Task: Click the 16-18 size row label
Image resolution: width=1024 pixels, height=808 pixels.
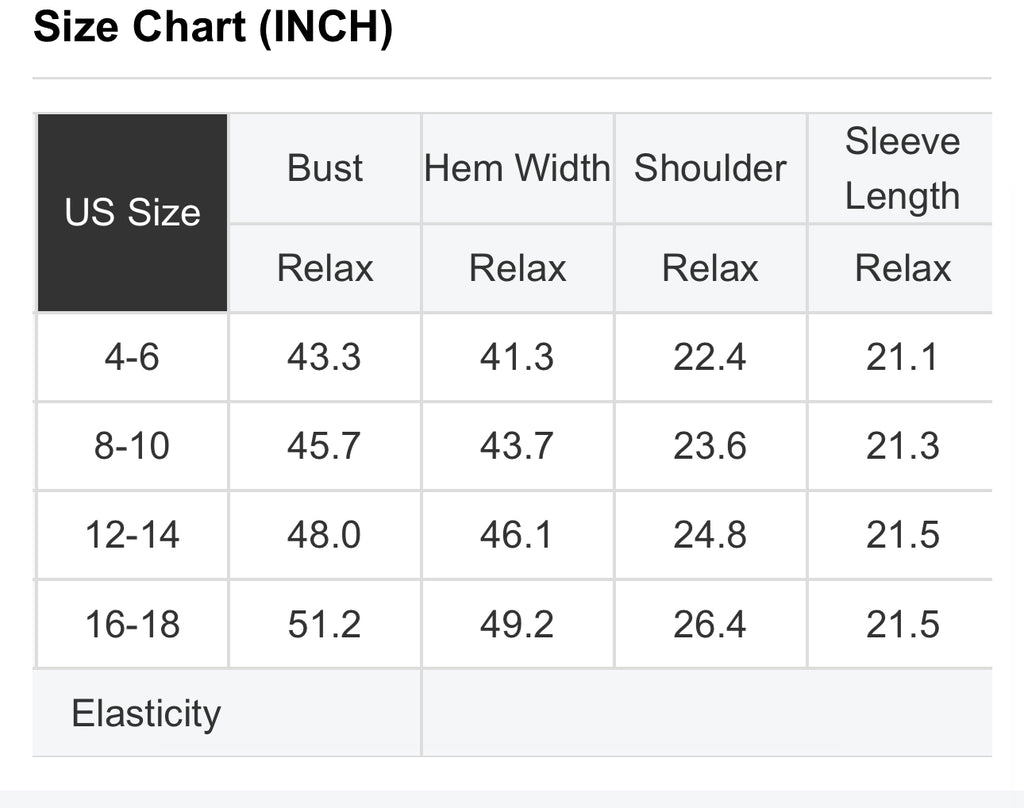Action: coord(132,624)
